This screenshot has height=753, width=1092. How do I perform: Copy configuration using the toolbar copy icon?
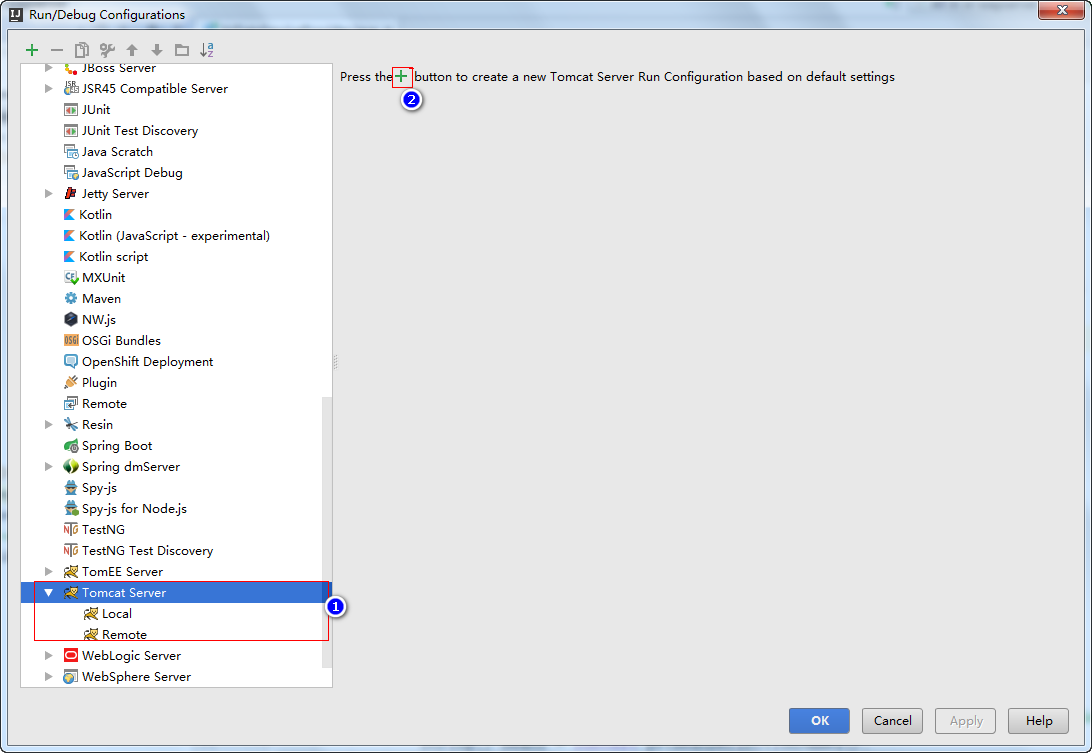pos(81,50)
